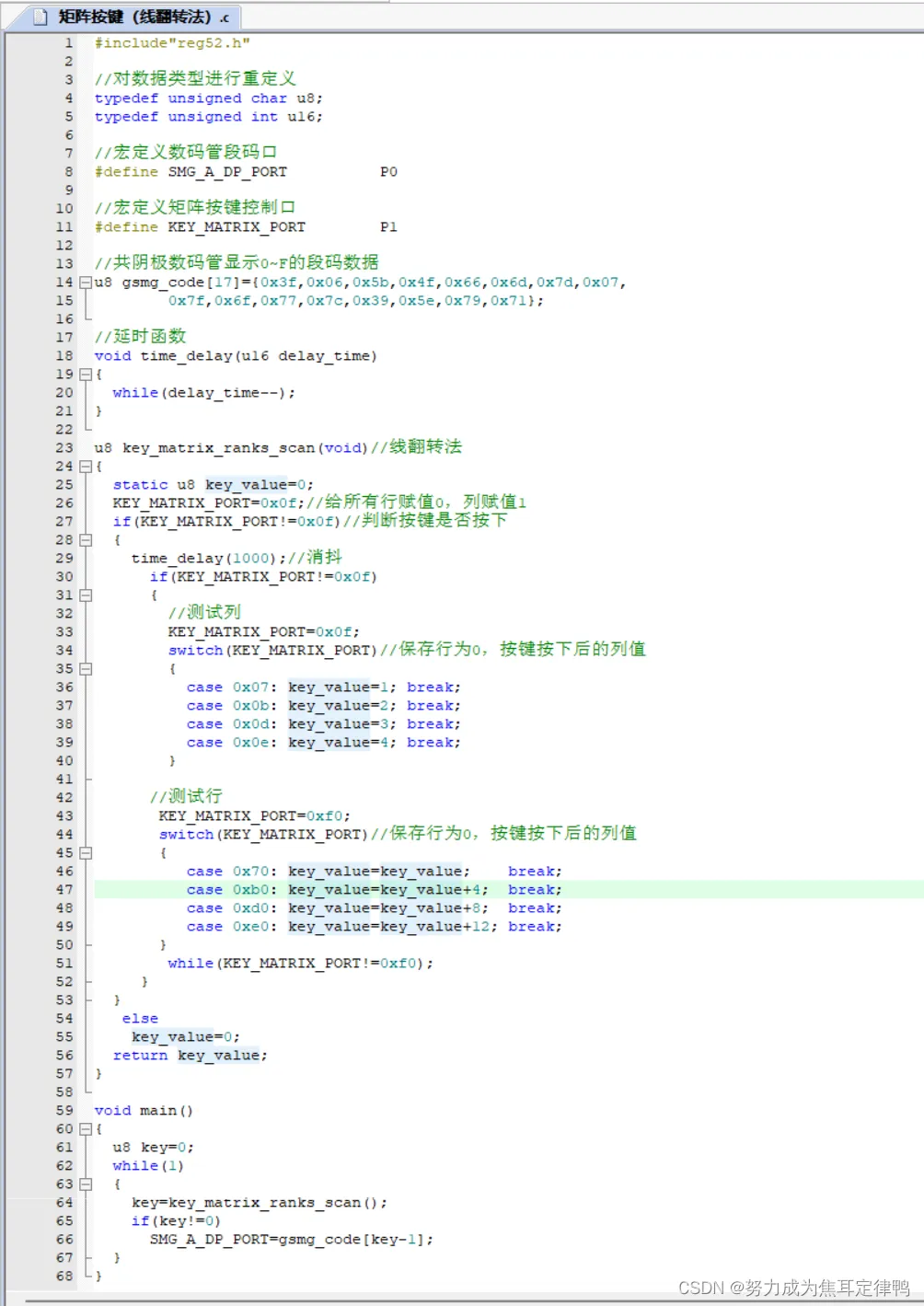This screenshot has width=924, height=1306.
Task: Collapse the gsmg_code array fold at line 14
Action: point(86,283)
